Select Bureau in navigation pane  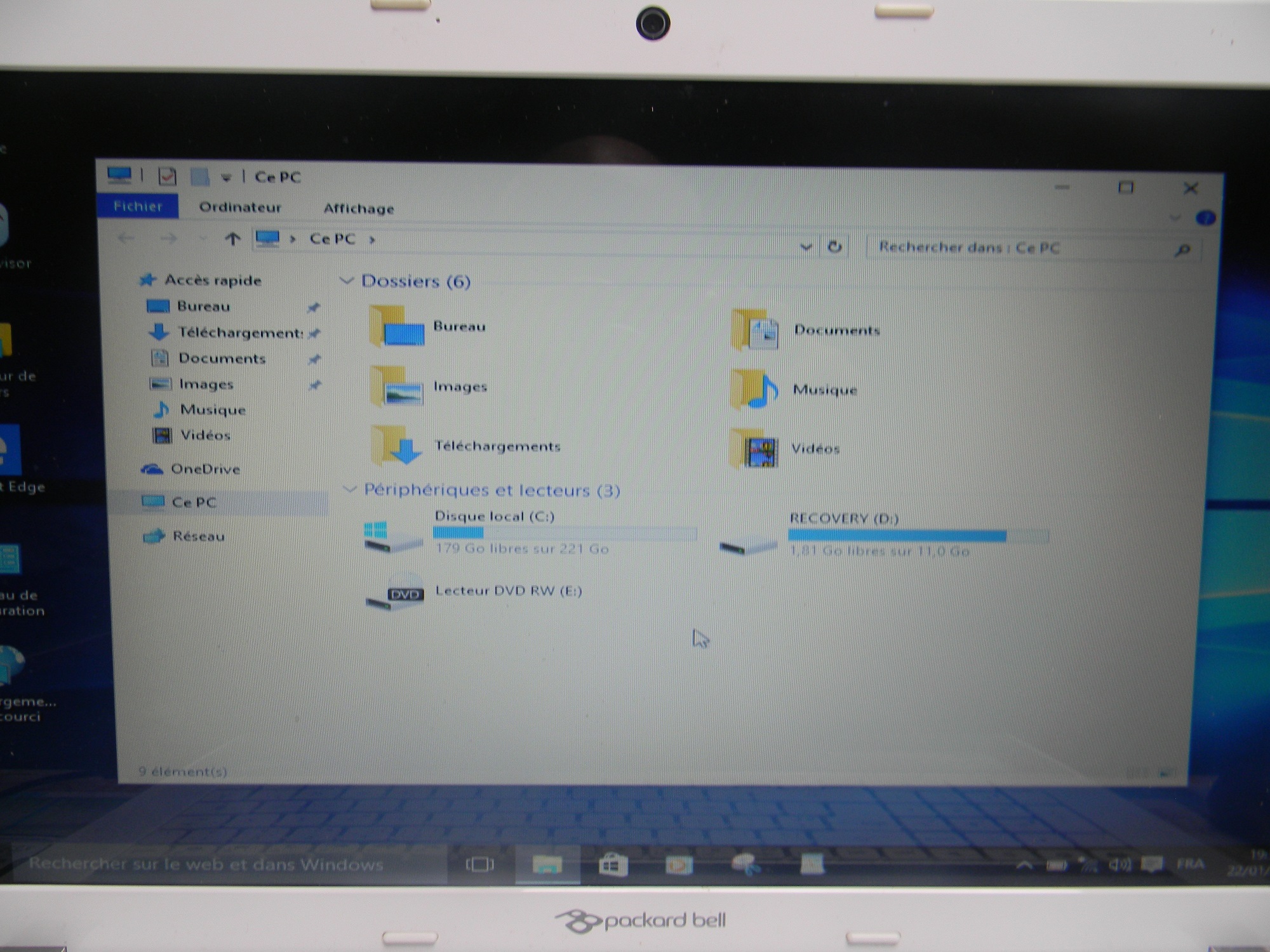[203, 307]
